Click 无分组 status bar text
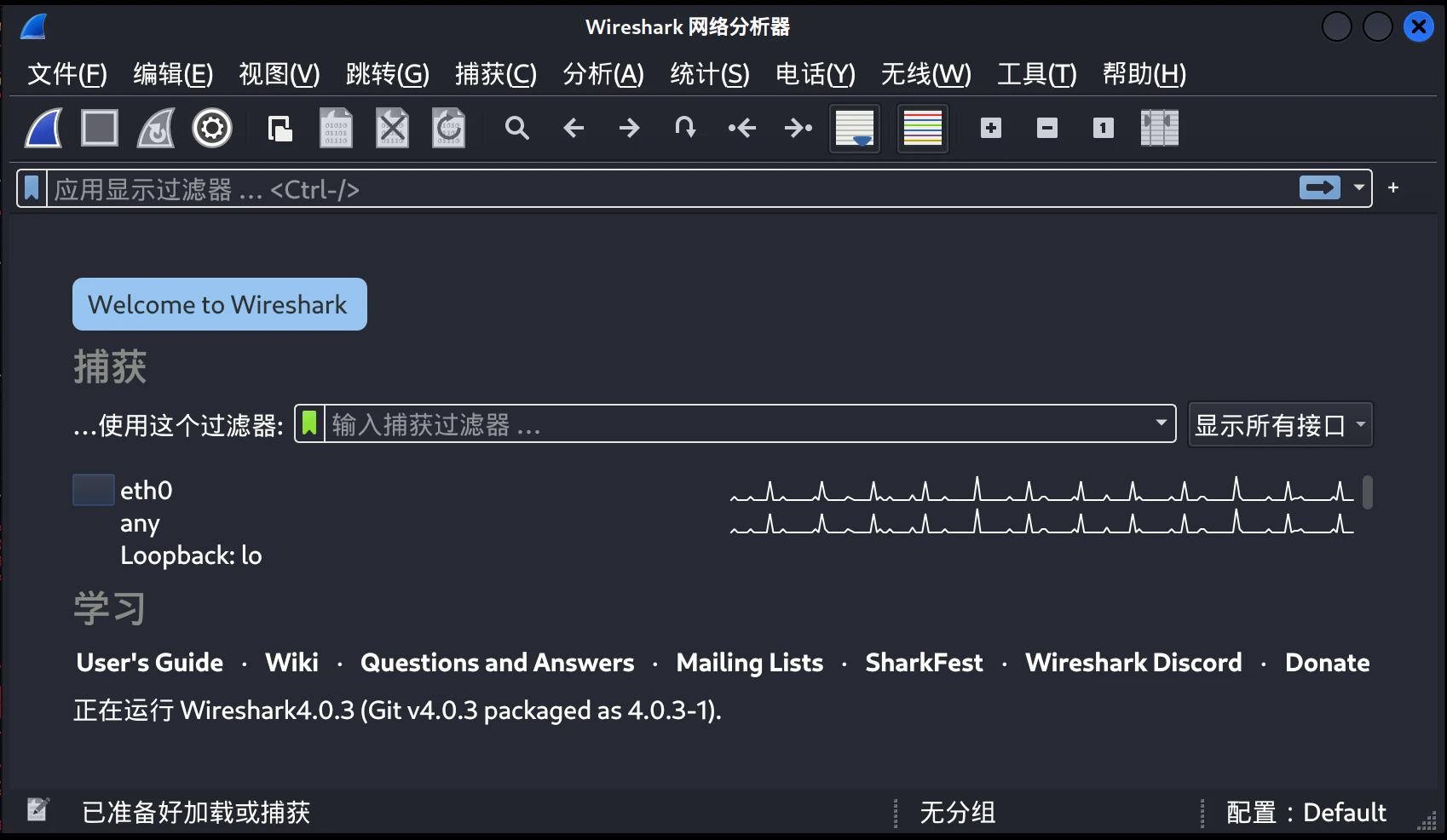This screenshot has width=1447, height=840. [958, 812]
